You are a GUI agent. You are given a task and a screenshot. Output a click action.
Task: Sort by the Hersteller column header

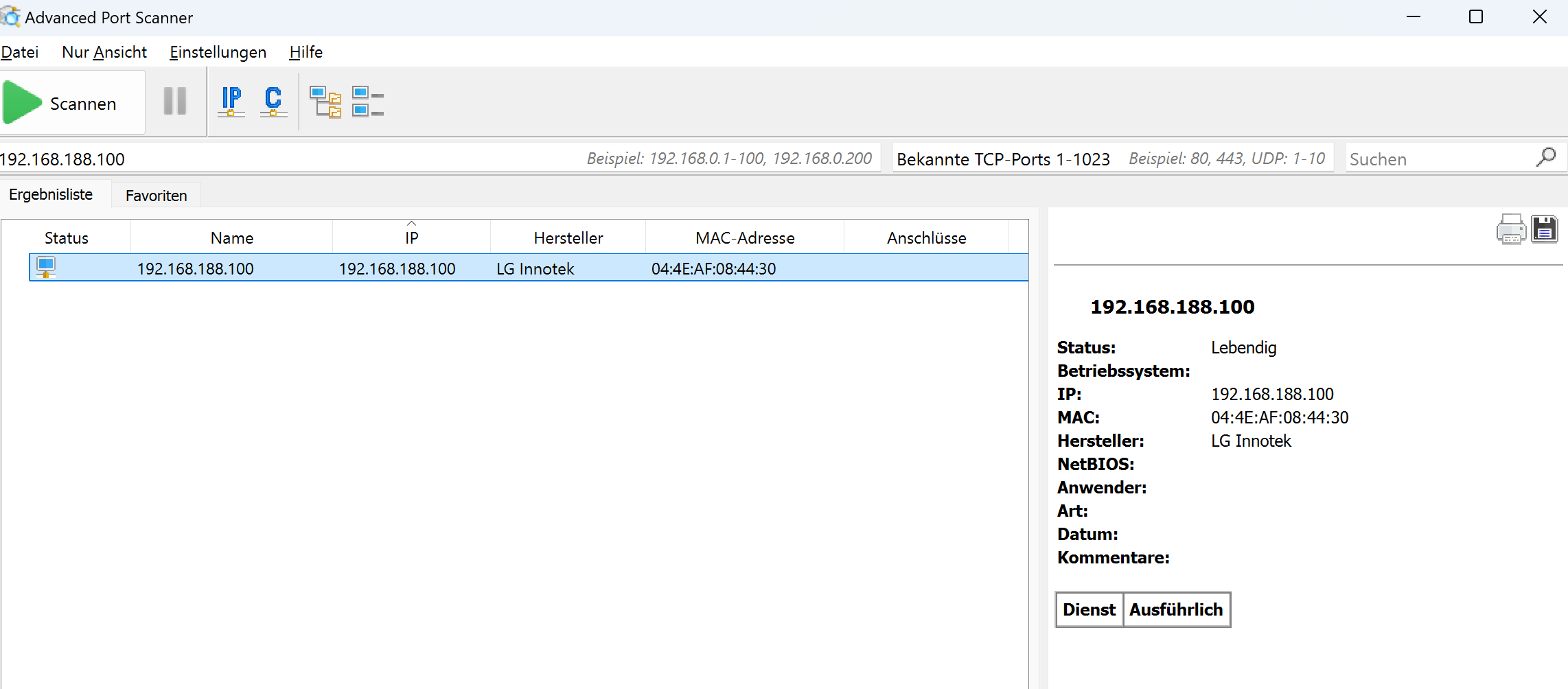click(568, 237)
